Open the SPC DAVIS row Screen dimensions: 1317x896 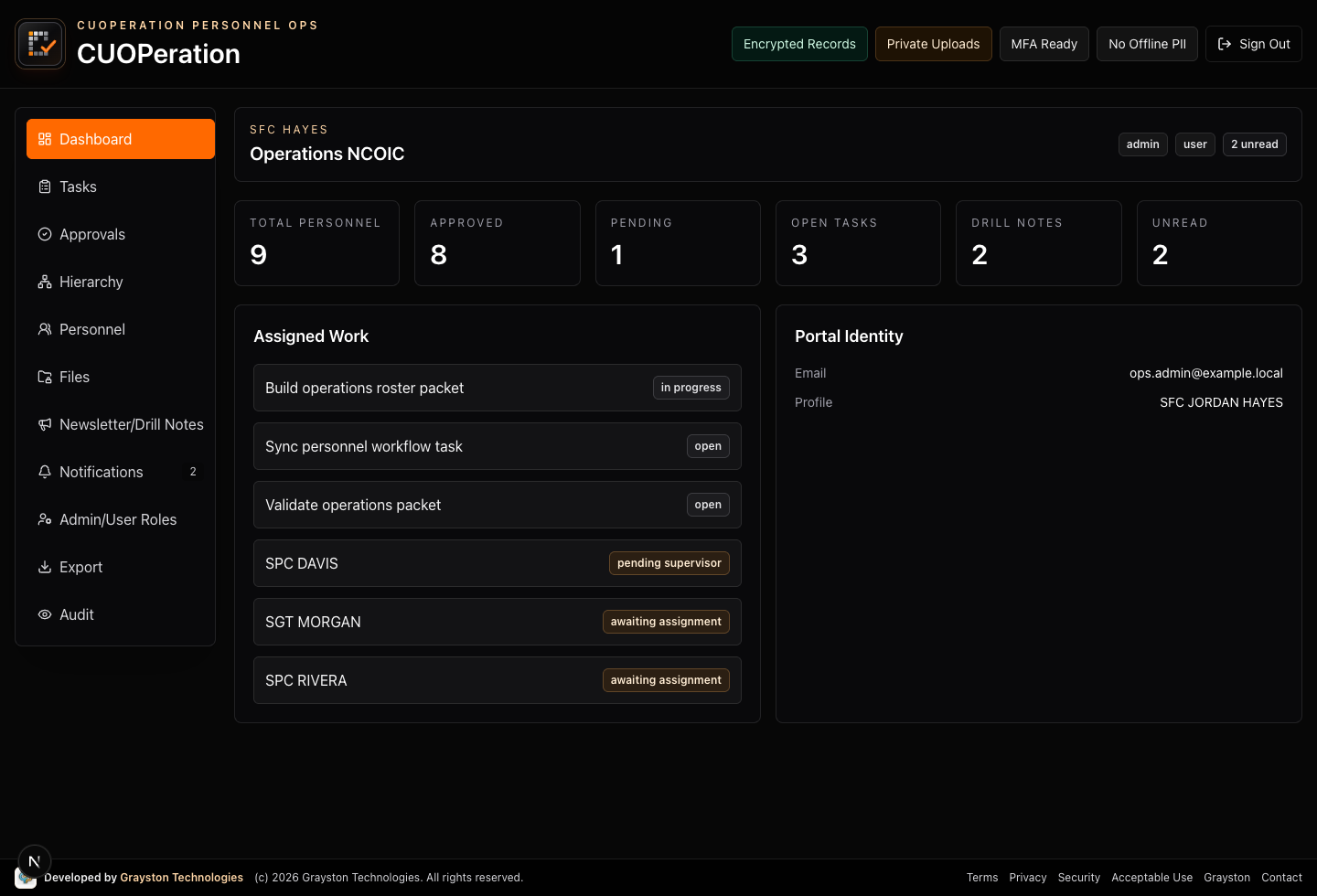(x=498, y=563)
